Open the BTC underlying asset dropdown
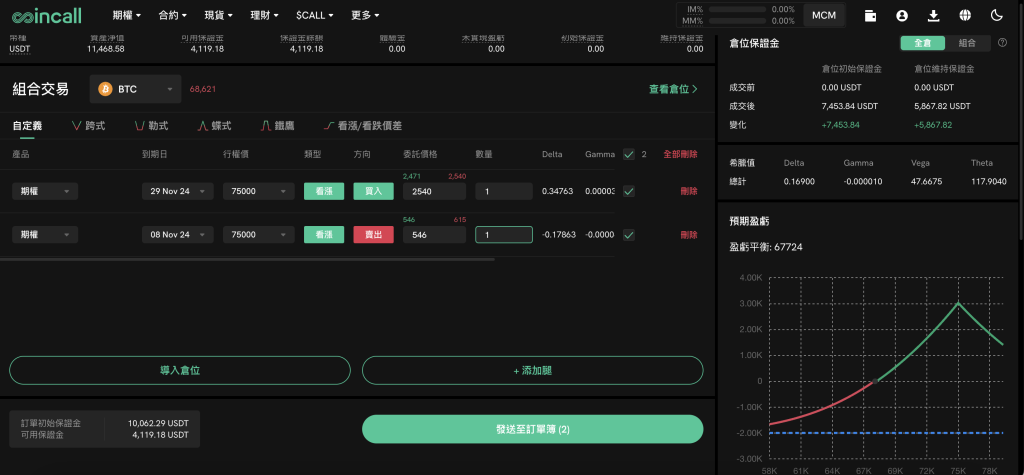Image resolution: width=1024 pixels, height=475 pixels. [136, 89]
